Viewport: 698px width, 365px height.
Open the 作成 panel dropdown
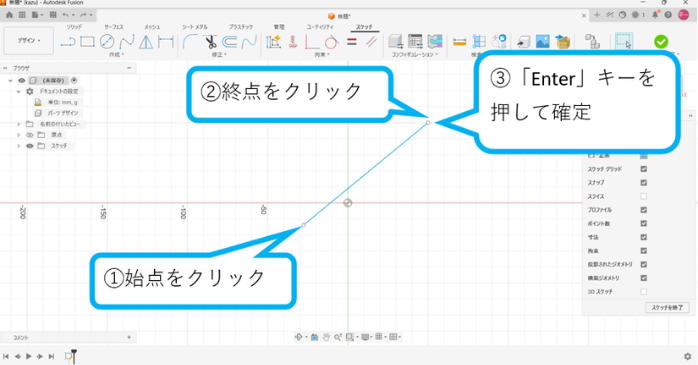117,55
